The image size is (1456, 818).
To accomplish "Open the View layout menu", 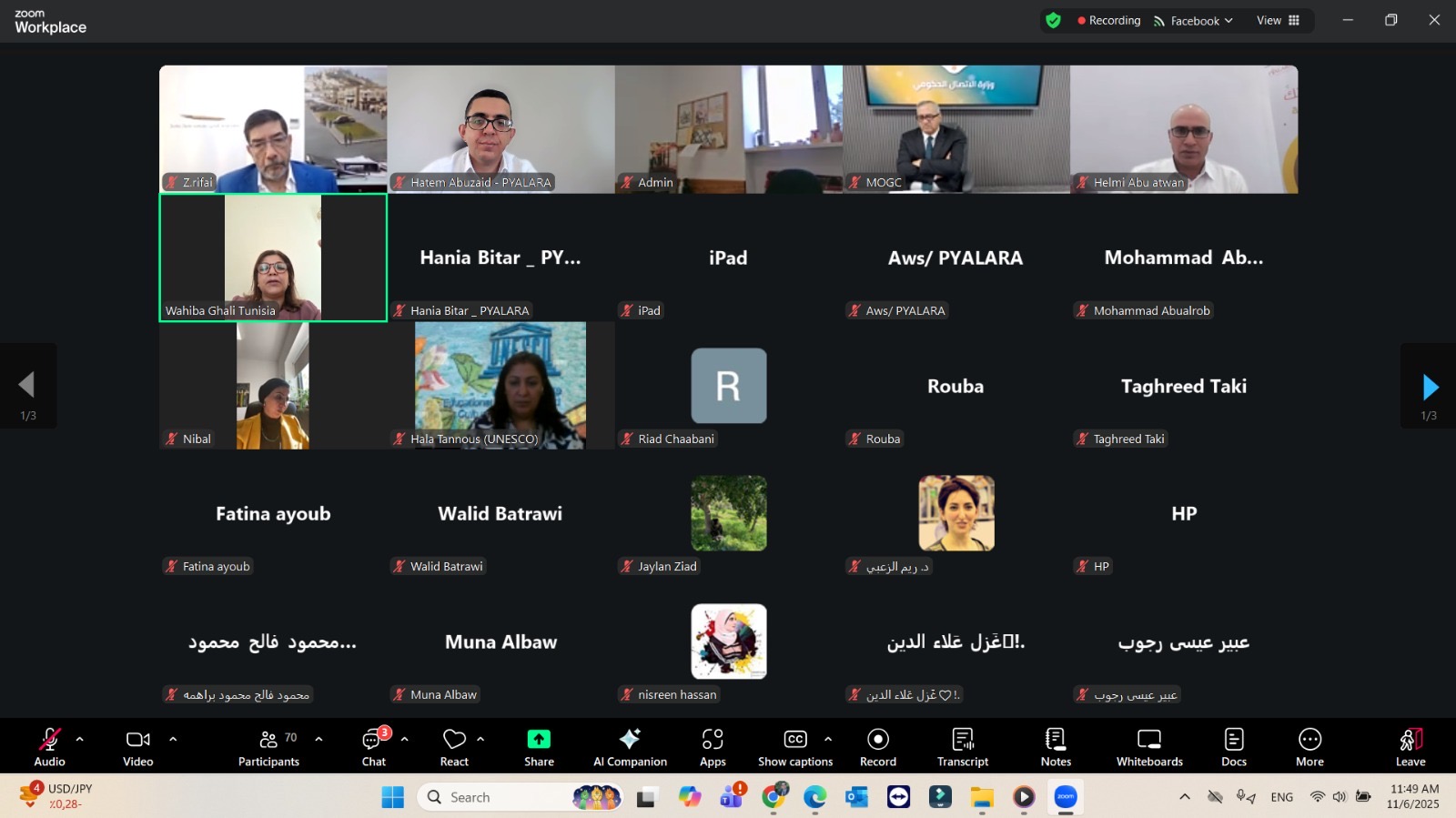I will [1278, 21].
